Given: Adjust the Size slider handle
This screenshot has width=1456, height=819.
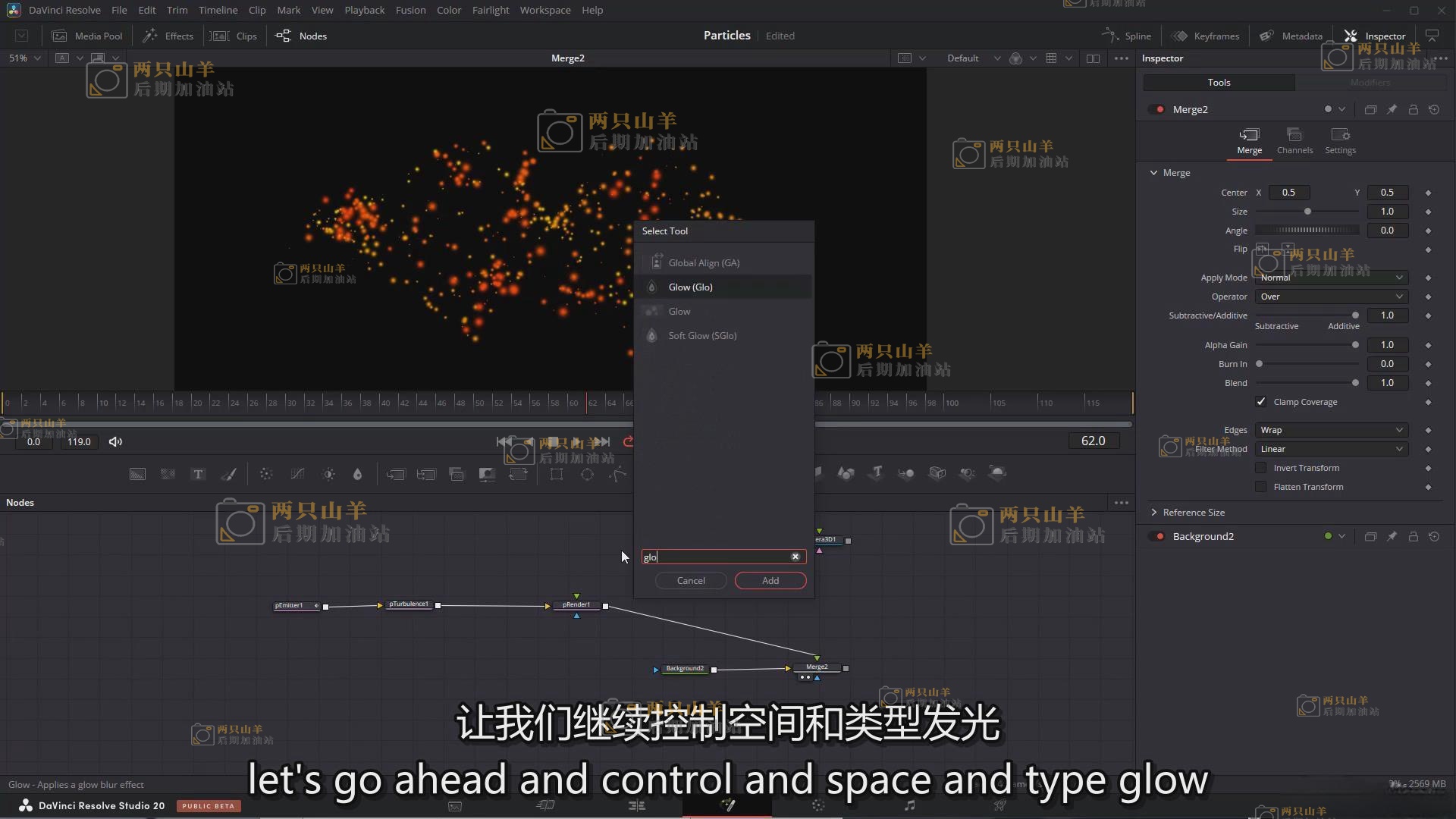Looking at the screenshot, I should tap(1307, 212).
